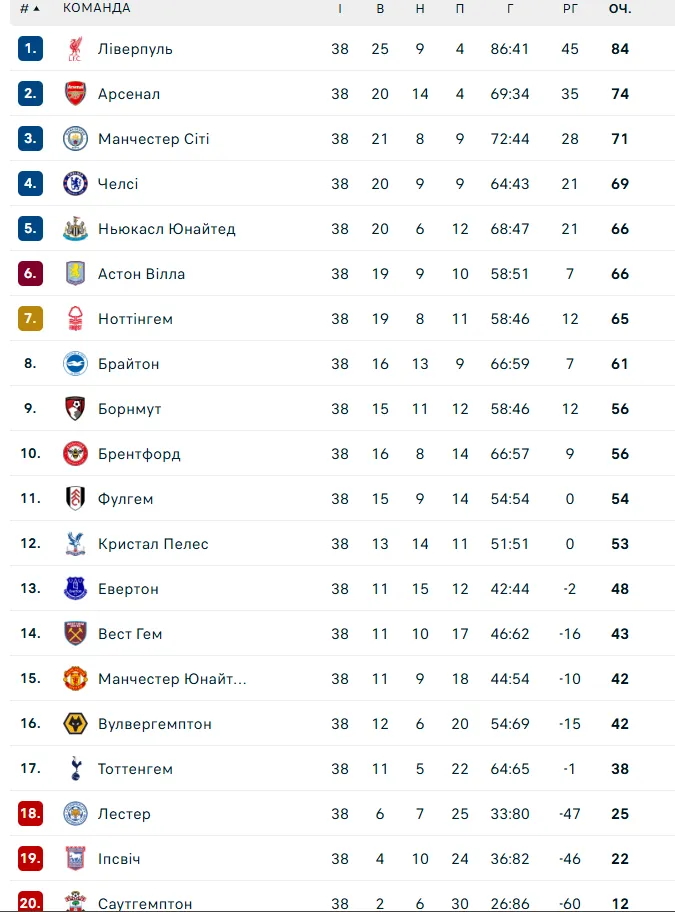
Task: Open the Кристал Пелес team link
Action: 153,544
